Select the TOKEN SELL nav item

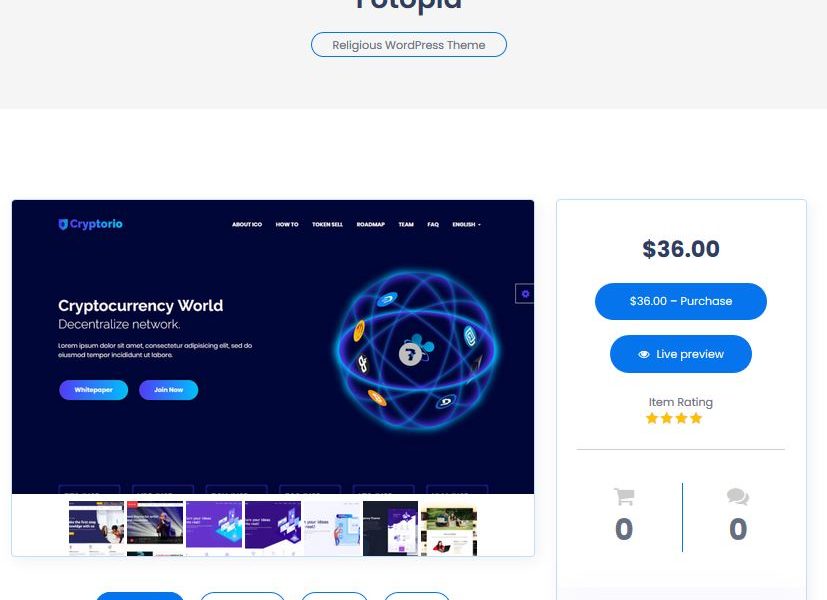tap(327, 225)
